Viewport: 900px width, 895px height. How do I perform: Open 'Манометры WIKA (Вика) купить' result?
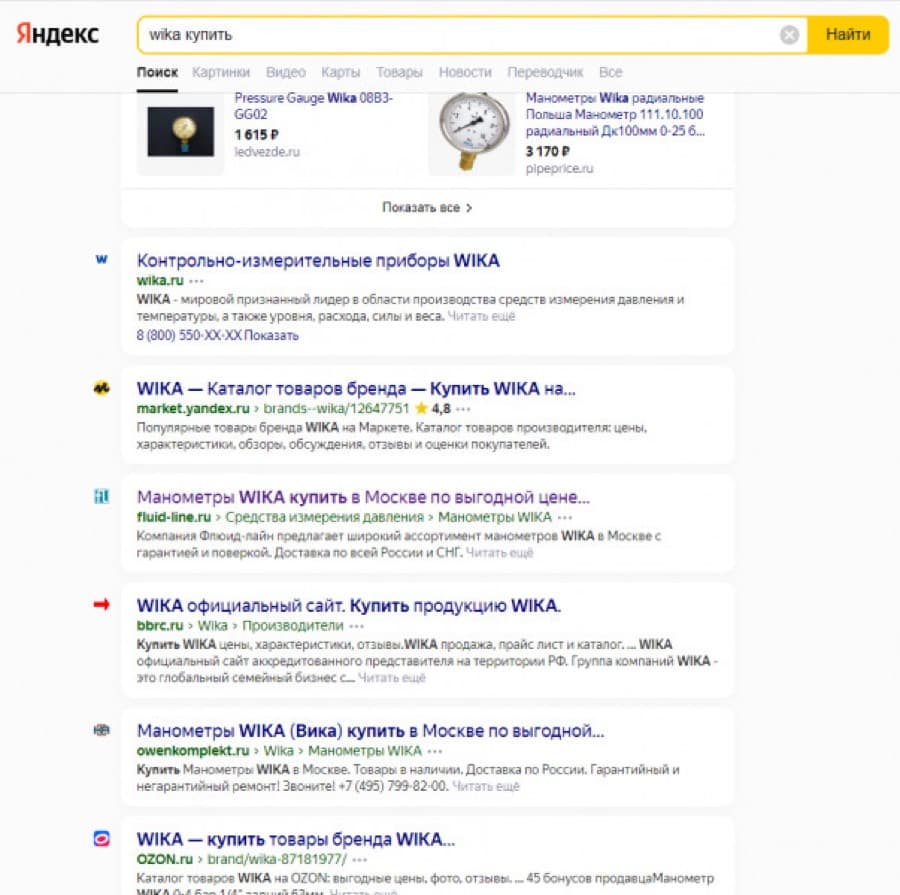[x=370, y=731]
